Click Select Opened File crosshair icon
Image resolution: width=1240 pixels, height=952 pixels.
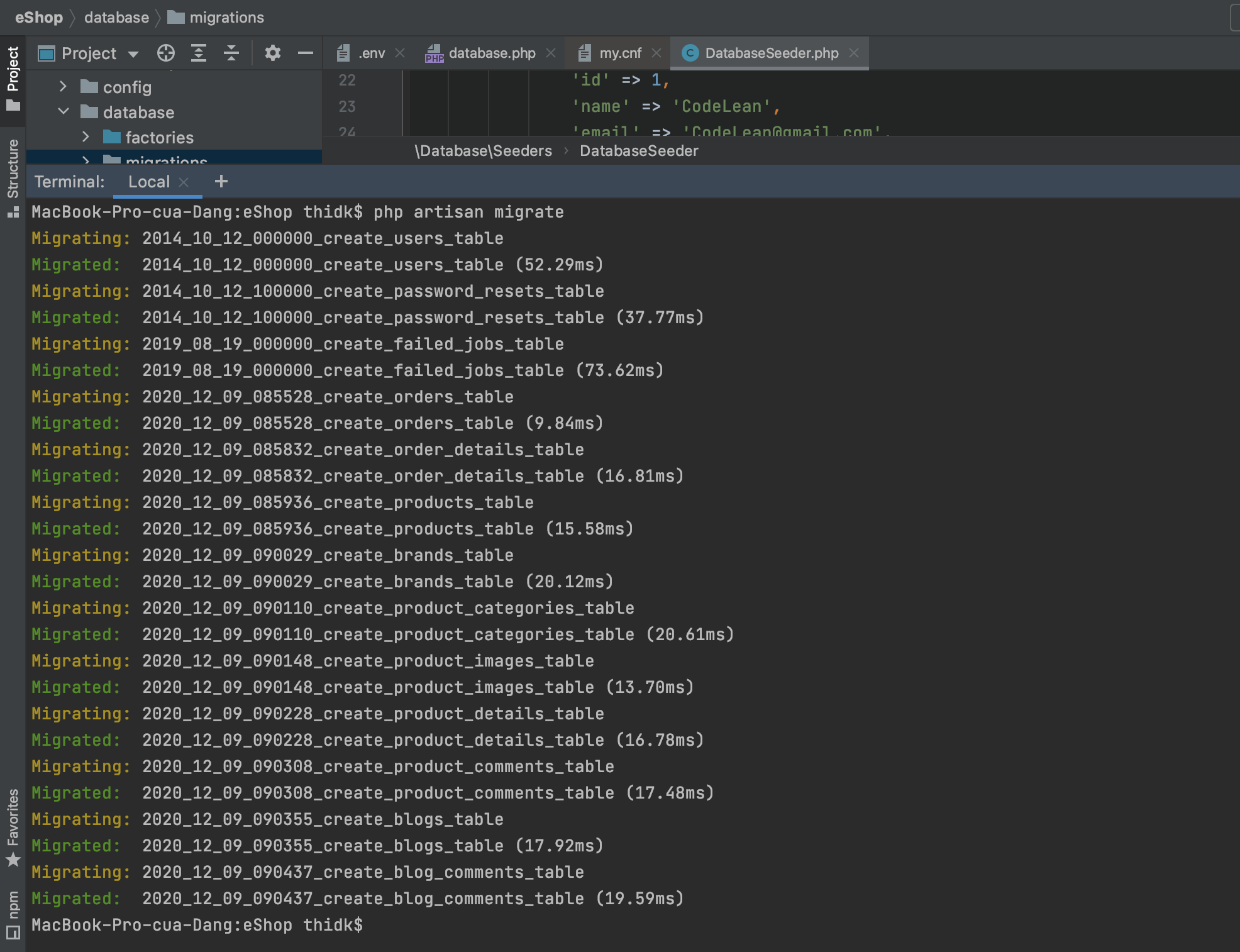point(166,53)
